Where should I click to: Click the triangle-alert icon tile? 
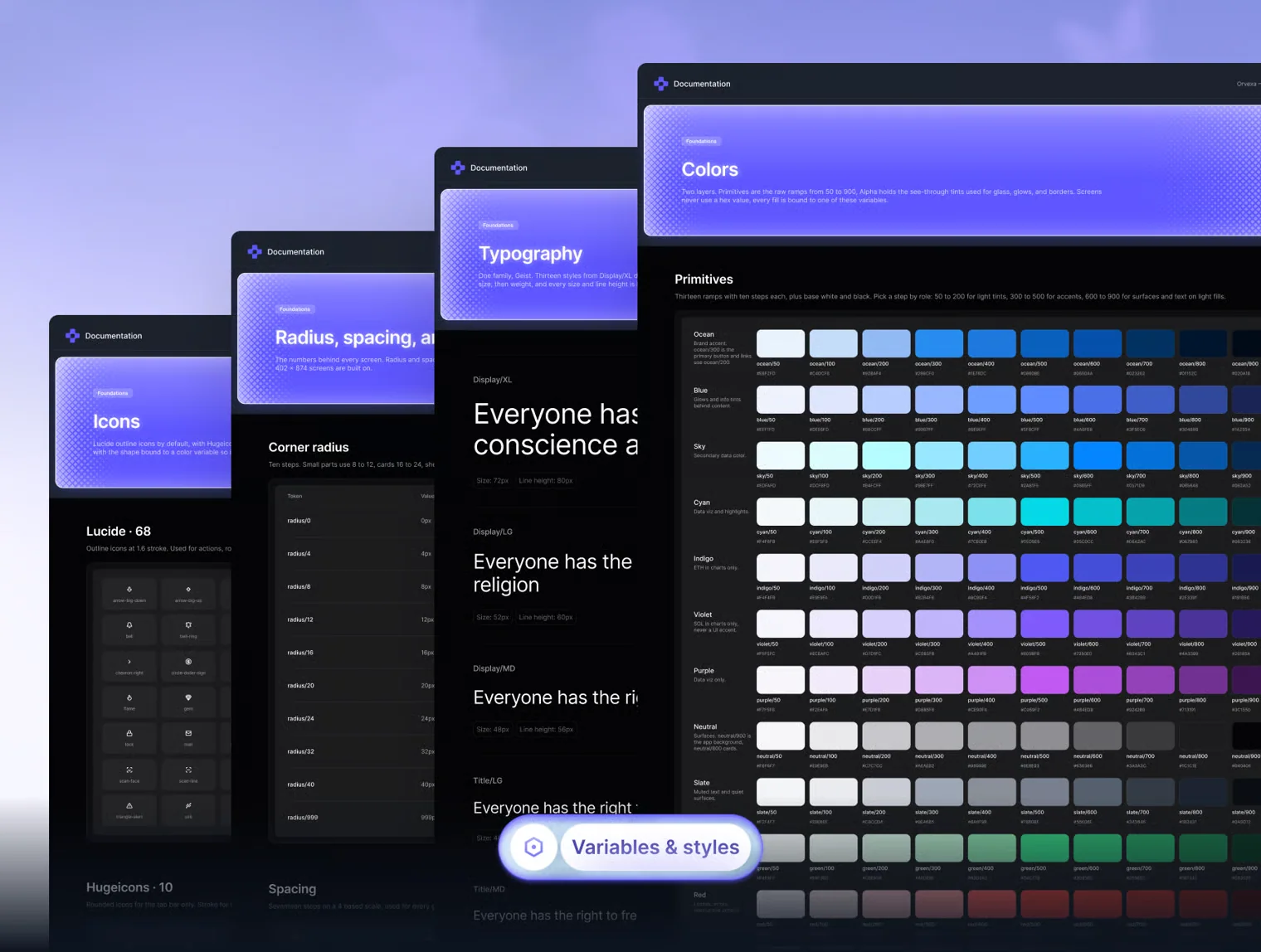(x=129, y=810)
